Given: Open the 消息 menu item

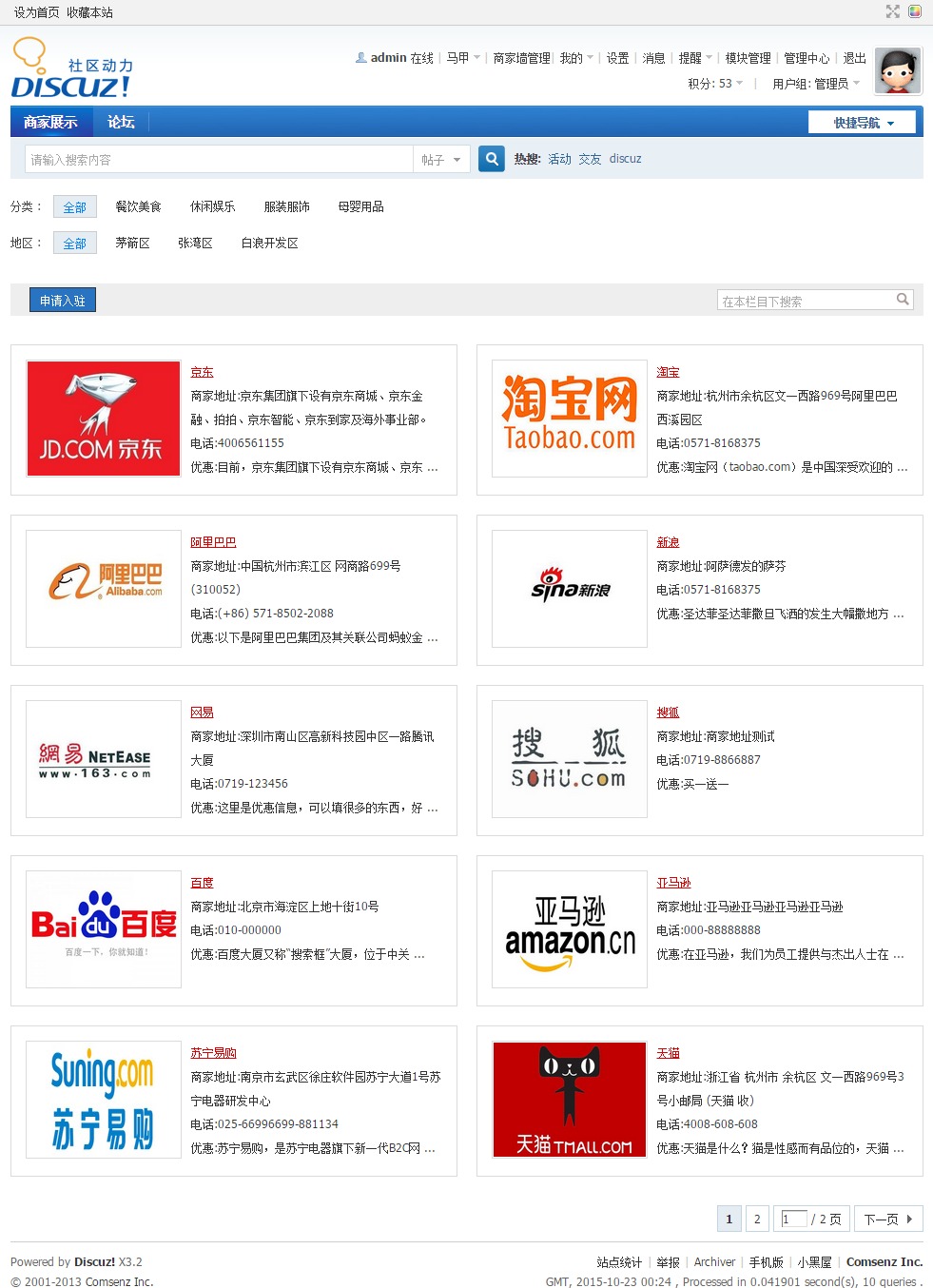Looking at the screenshot, I should tap(653, 58).
